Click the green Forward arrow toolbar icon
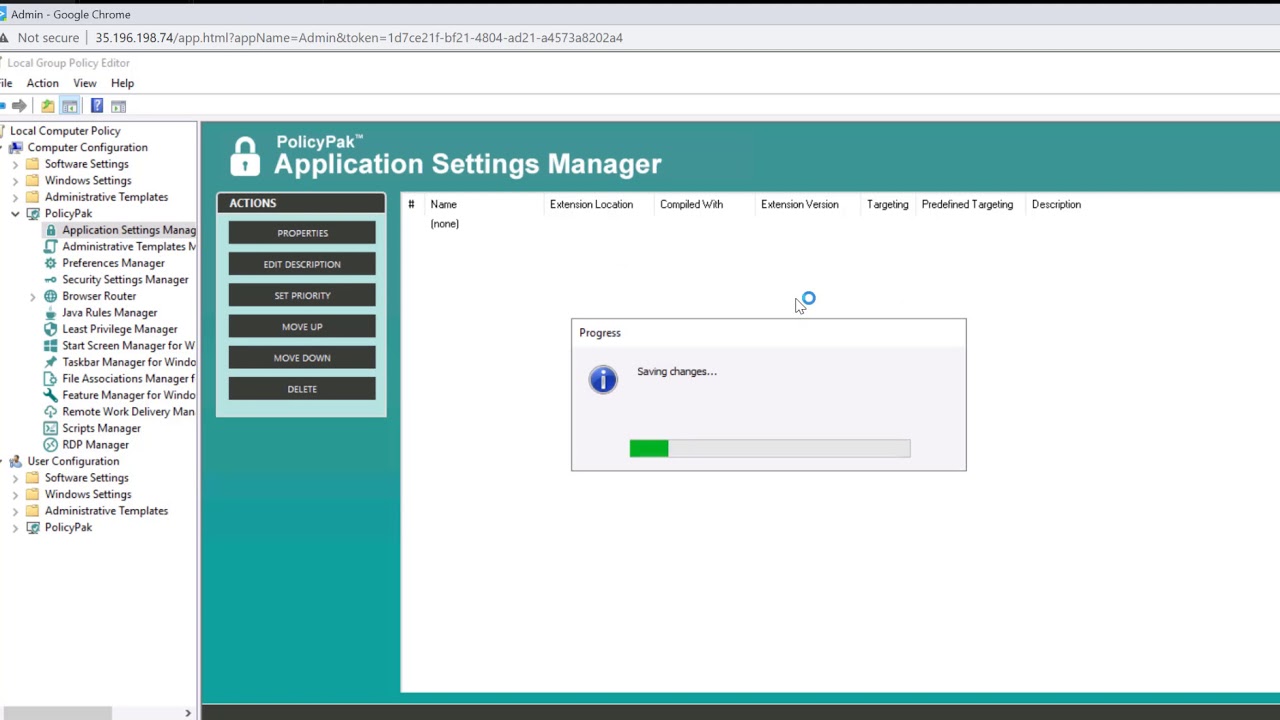The height and width of the screenshot is (720, 1280). coord(19,106)
